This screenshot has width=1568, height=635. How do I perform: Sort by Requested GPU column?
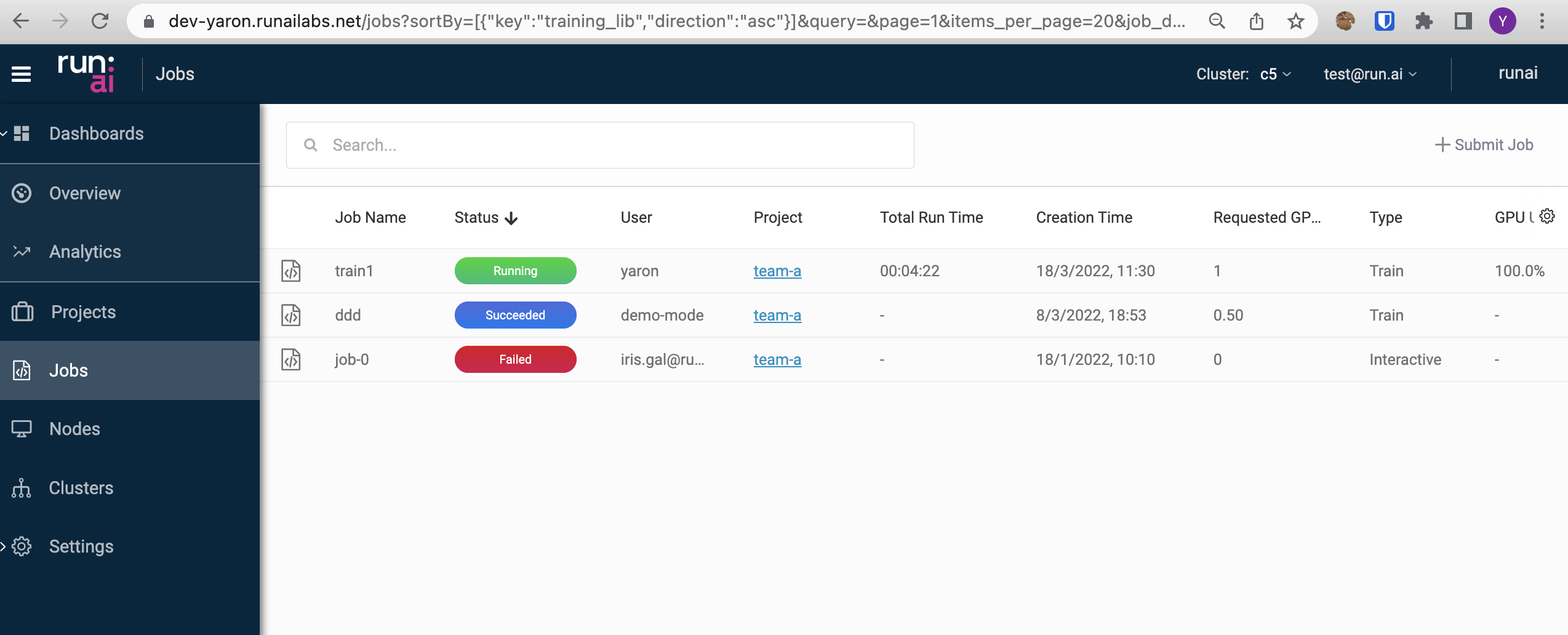(1267, 217)
